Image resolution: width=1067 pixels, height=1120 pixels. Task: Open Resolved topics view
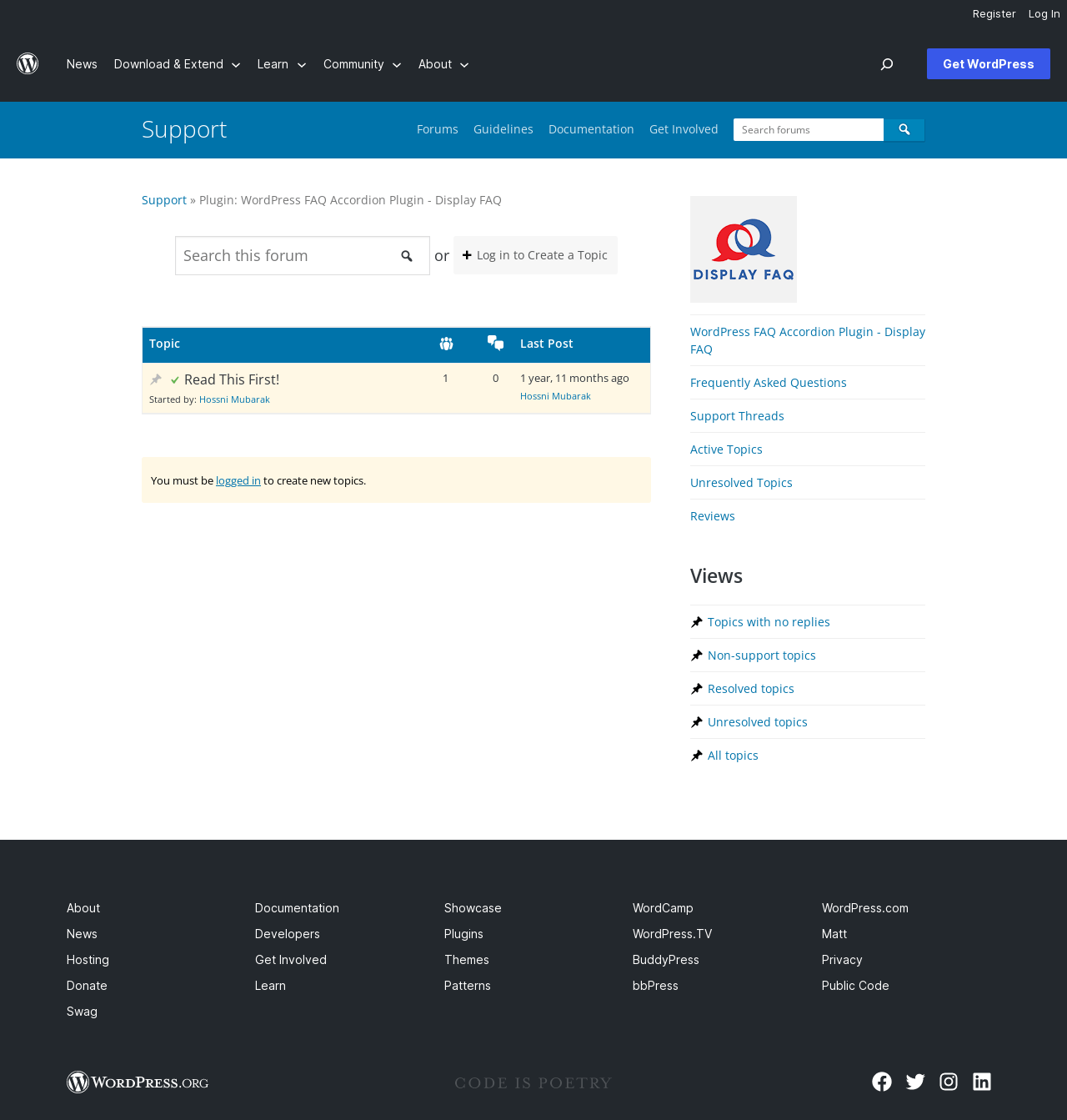751,689
